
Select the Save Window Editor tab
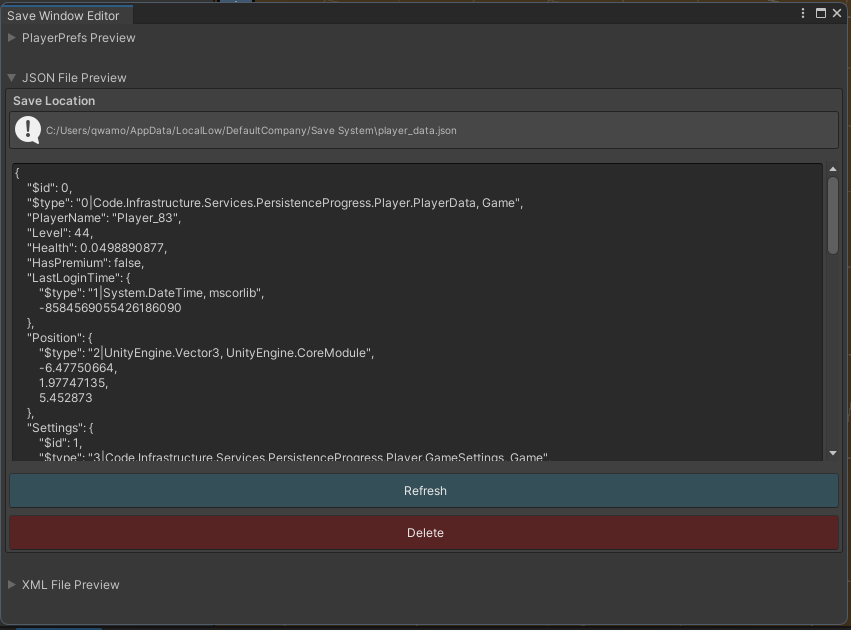click(x=66, y=15)
